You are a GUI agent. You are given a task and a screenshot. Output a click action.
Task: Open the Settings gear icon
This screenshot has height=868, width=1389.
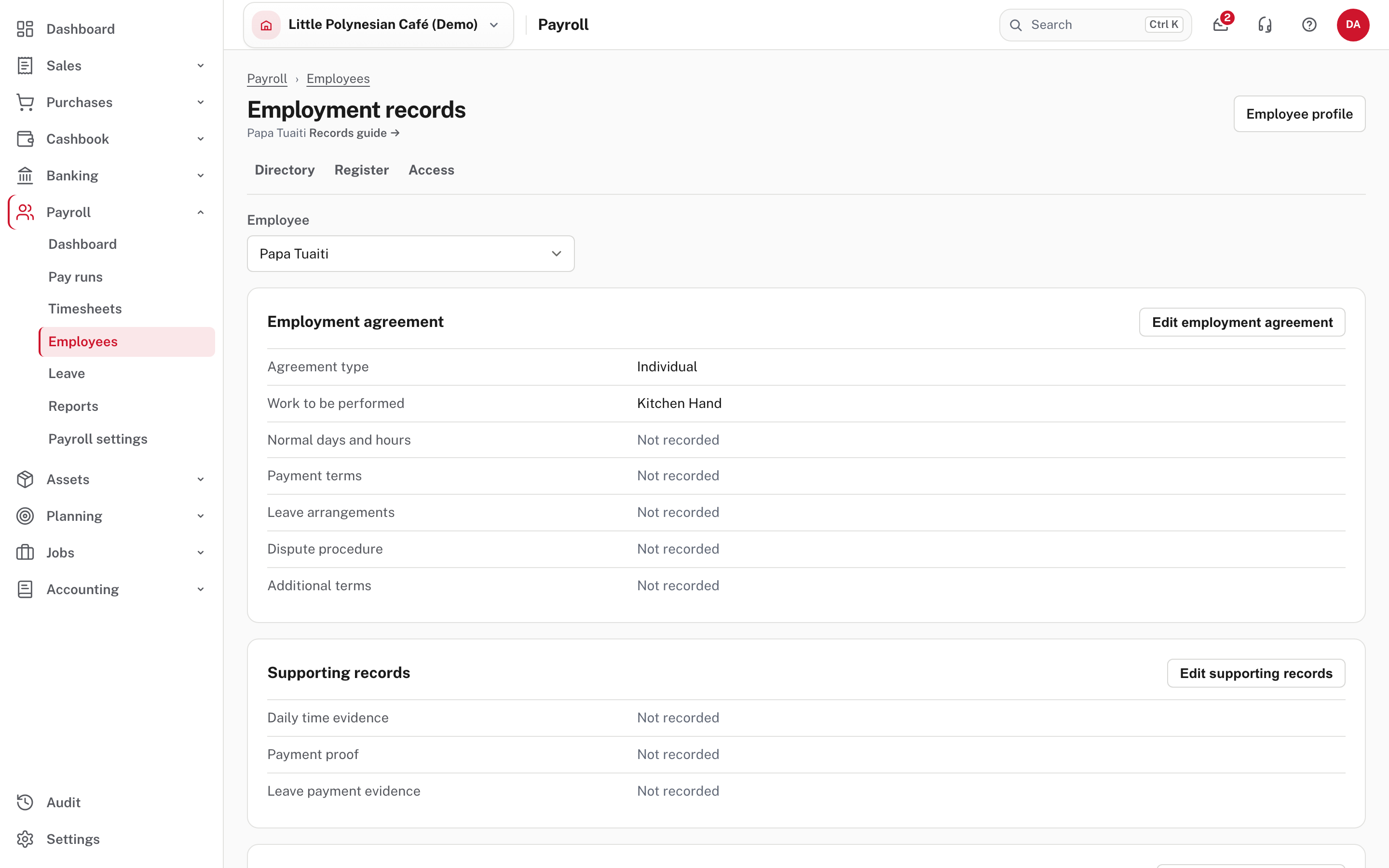pos(25,839)
